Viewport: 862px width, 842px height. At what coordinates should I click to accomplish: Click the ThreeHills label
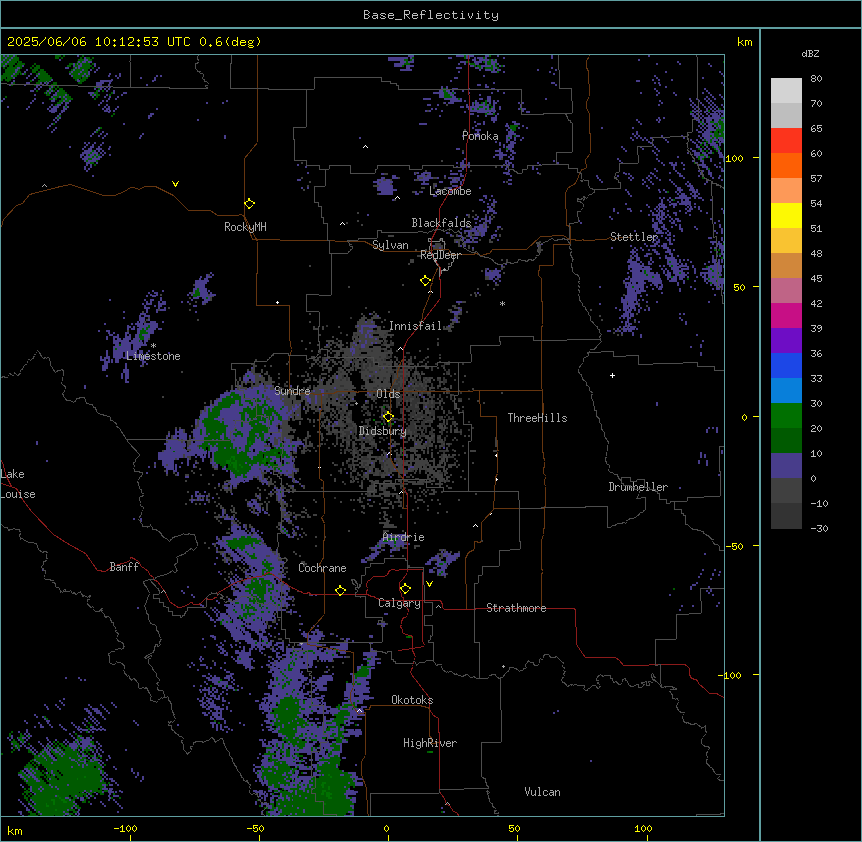537,418
